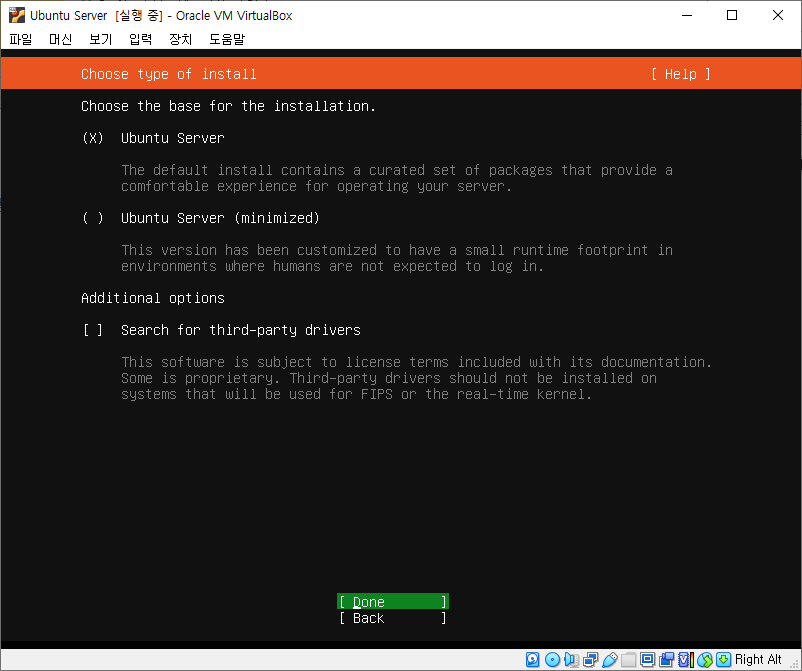
Task: Click the CPU virtualization V status icon
Action: 686,660
